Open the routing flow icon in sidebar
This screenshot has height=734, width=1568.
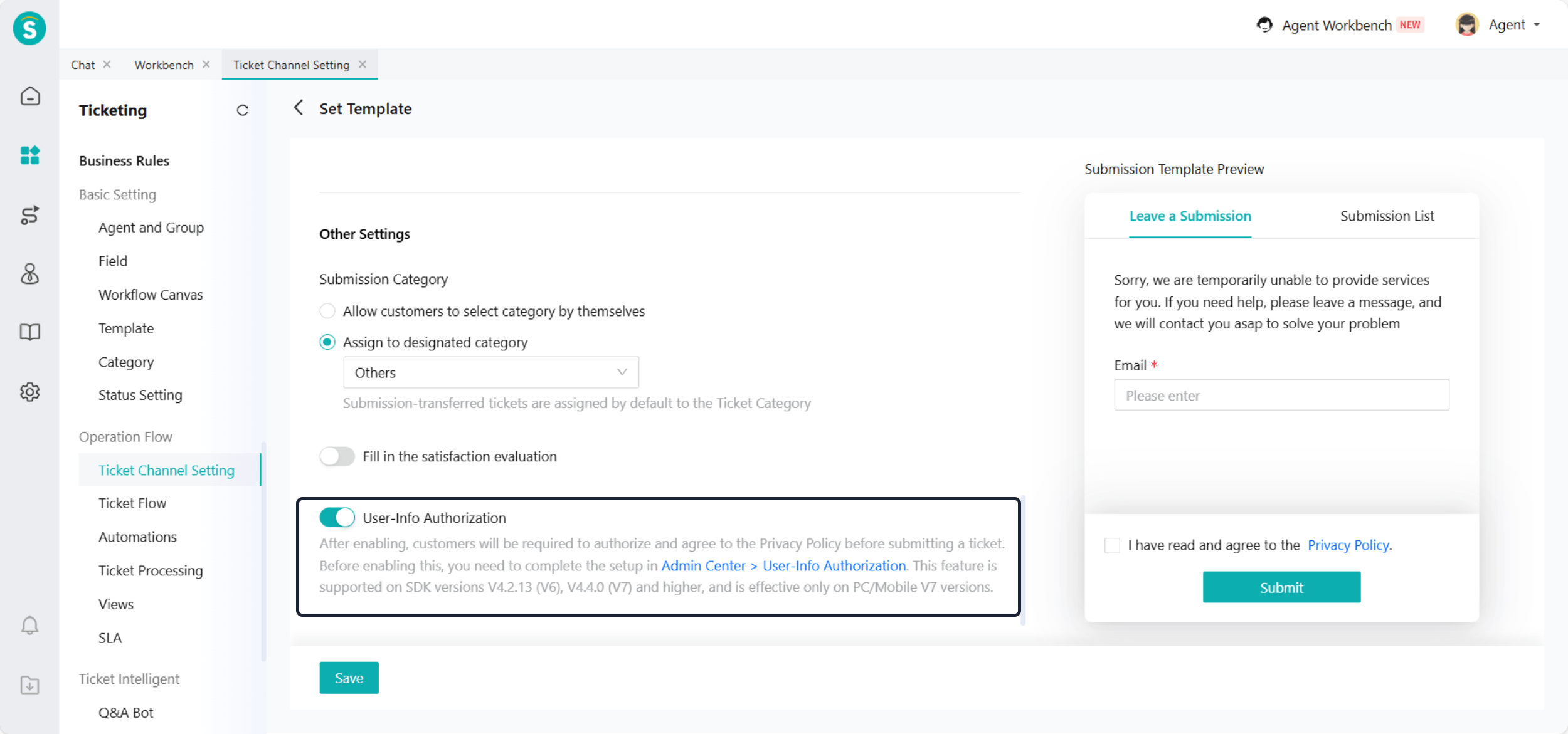click(29, 215)
